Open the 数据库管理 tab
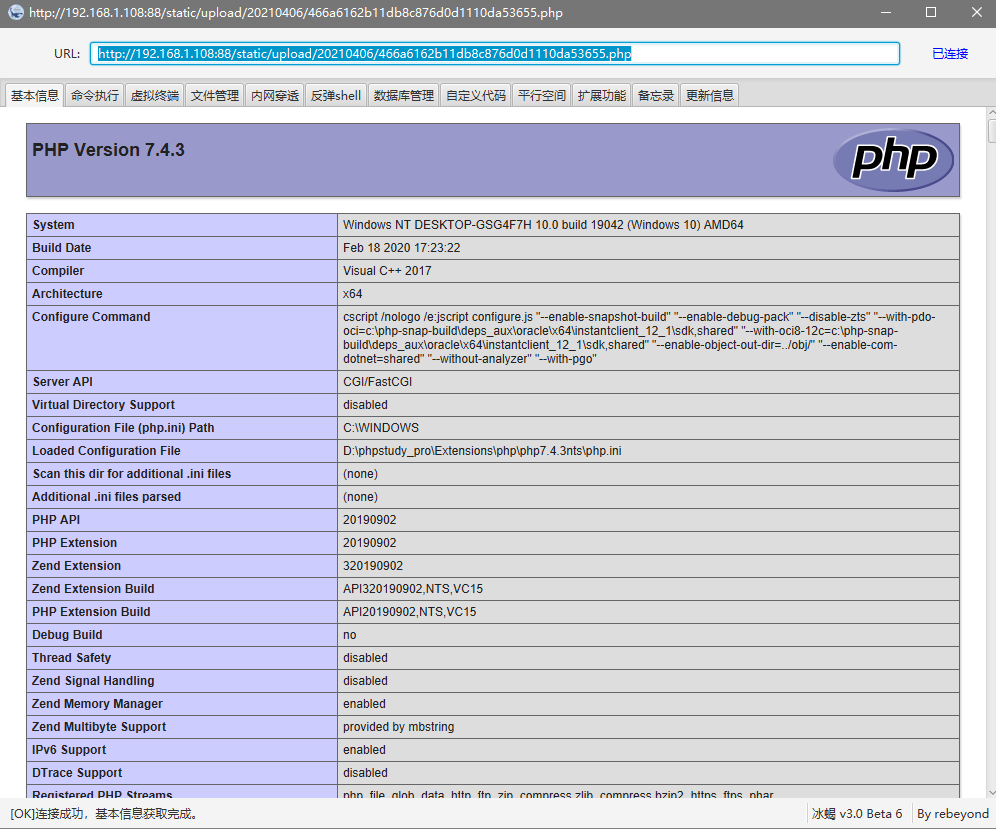Screen dimensions: 996x829 pos(404,96)
